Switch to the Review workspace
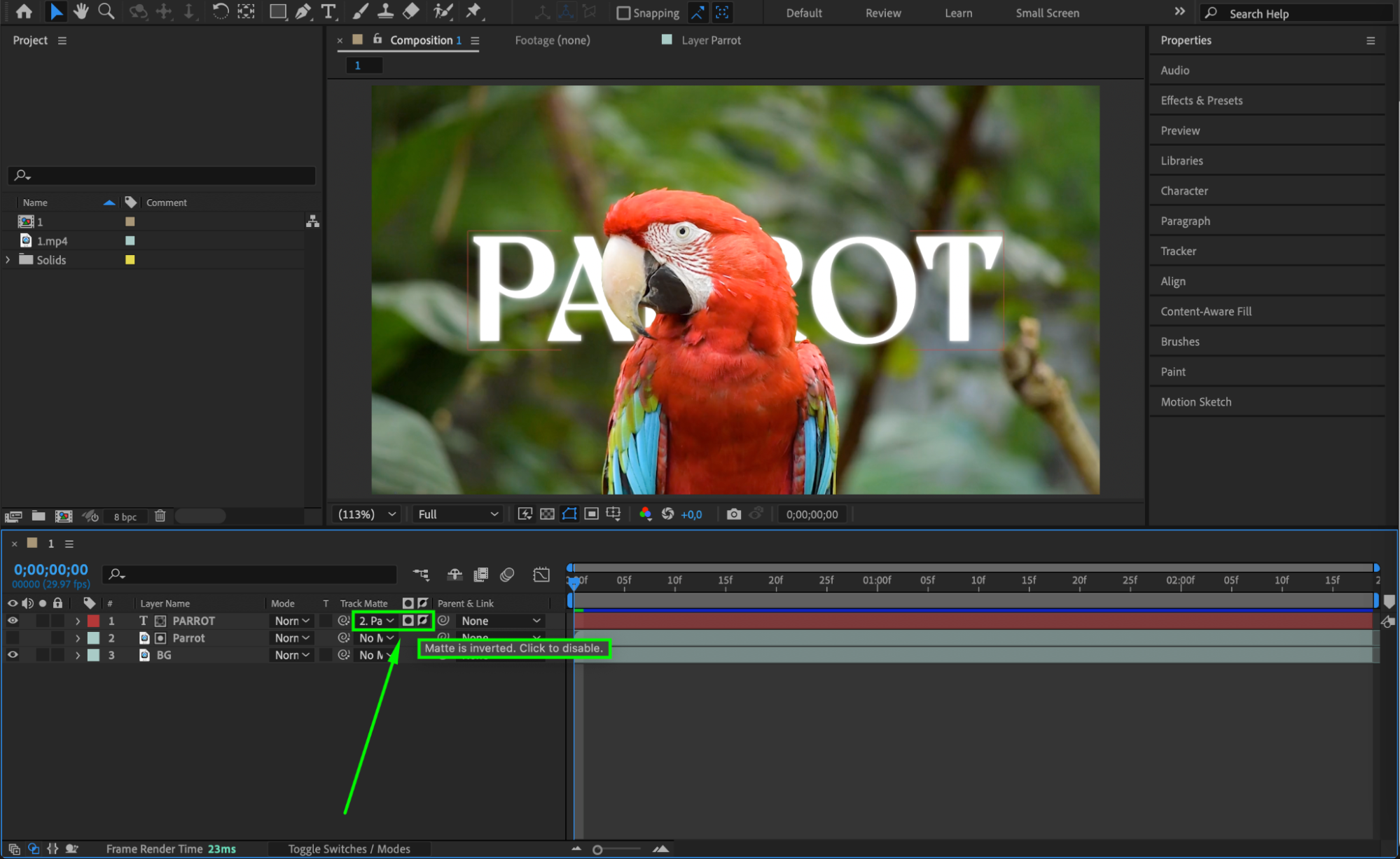This screenshot has width=1400, height=859. pos(882,13)
